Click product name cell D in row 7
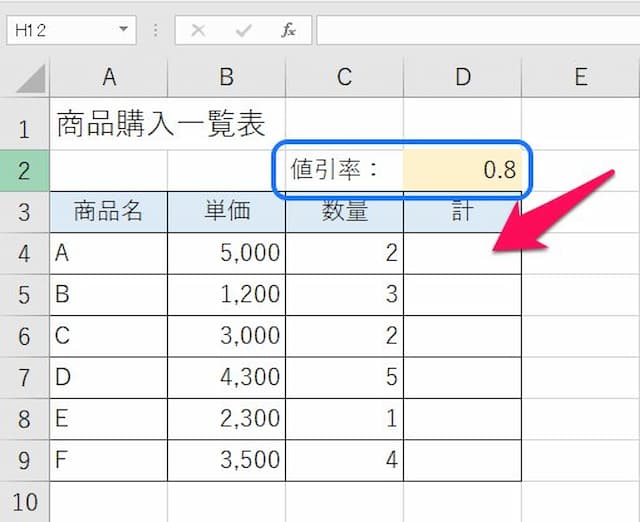Image resolution: width=640 pixels, height=522 pixels. point(109,378)
